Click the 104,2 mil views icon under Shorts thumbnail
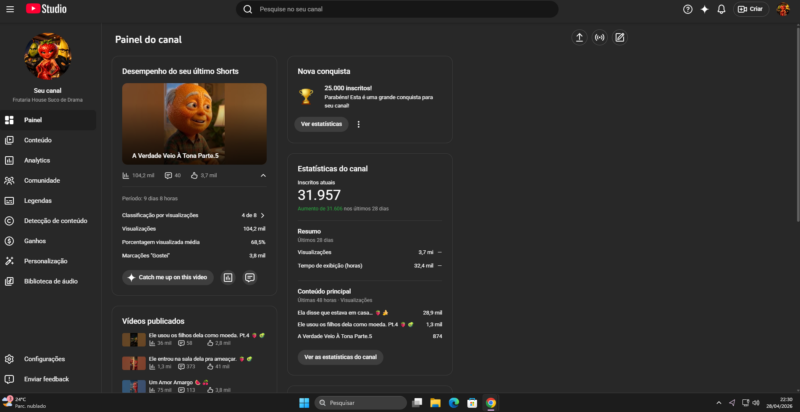The width and height of the screenshot is (800, 412). click(126, 175)
